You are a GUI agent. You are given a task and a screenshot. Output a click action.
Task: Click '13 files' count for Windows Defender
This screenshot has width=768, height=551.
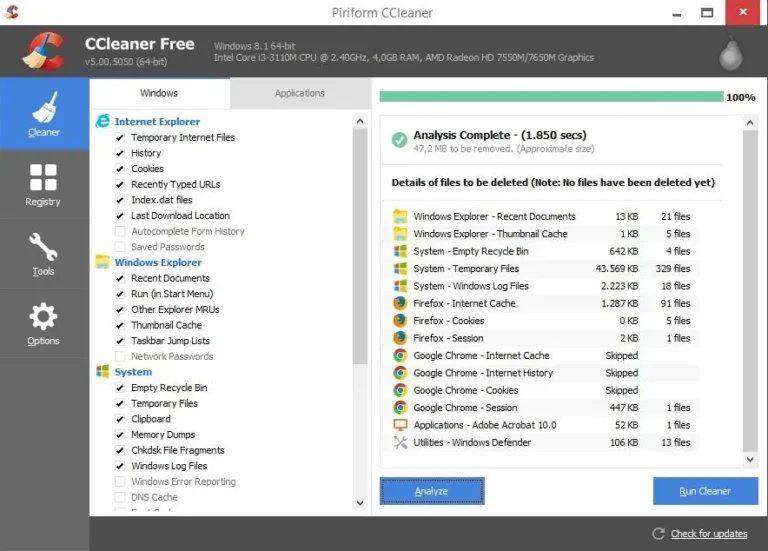pos(675,442)
